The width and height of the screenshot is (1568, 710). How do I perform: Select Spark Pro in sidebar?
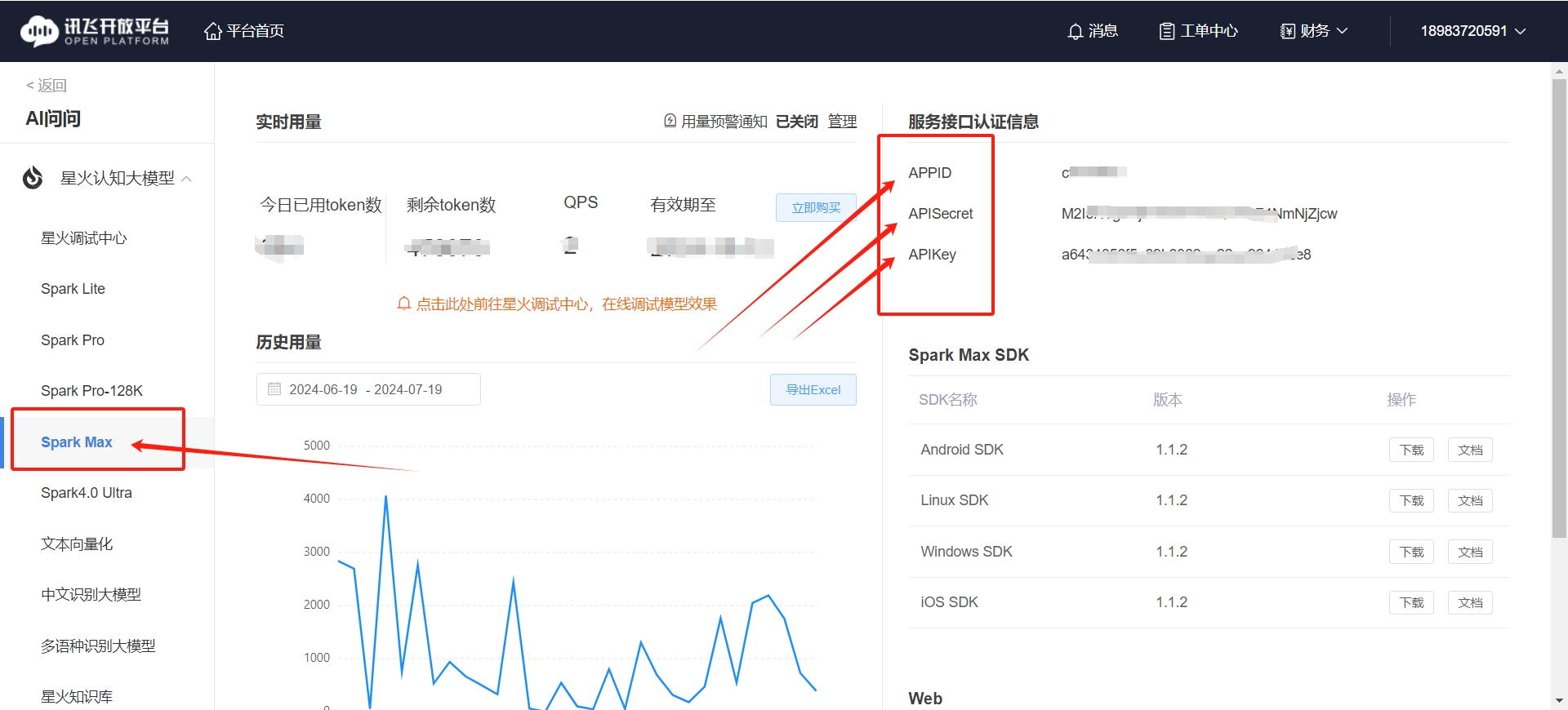coord(73,340)
